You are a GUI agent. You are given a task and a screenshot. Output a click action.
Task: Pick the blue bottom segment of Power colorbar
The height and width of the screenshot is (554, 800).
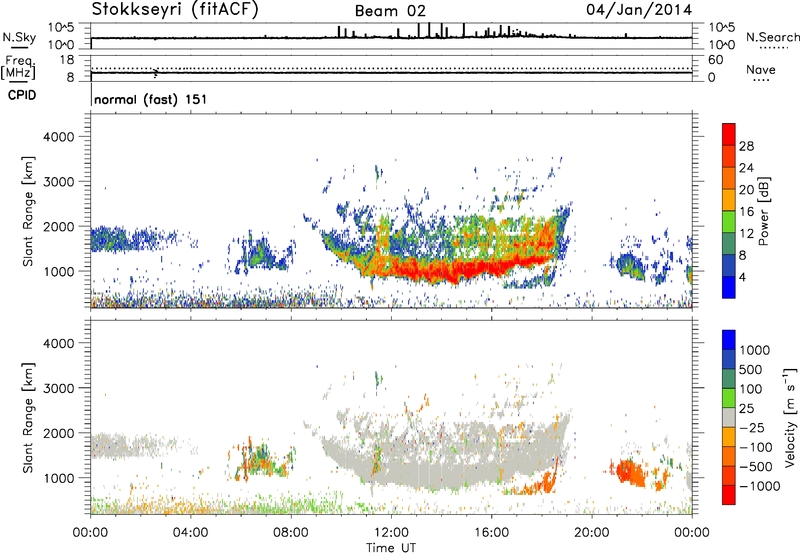(x=729, y=287)
